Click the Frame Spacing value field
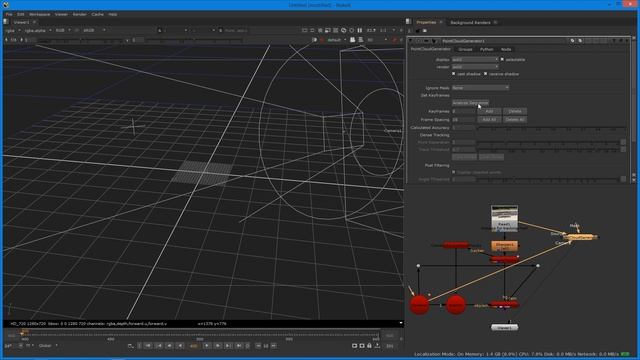Screen dimensions: 640x360 click(463, 120)
